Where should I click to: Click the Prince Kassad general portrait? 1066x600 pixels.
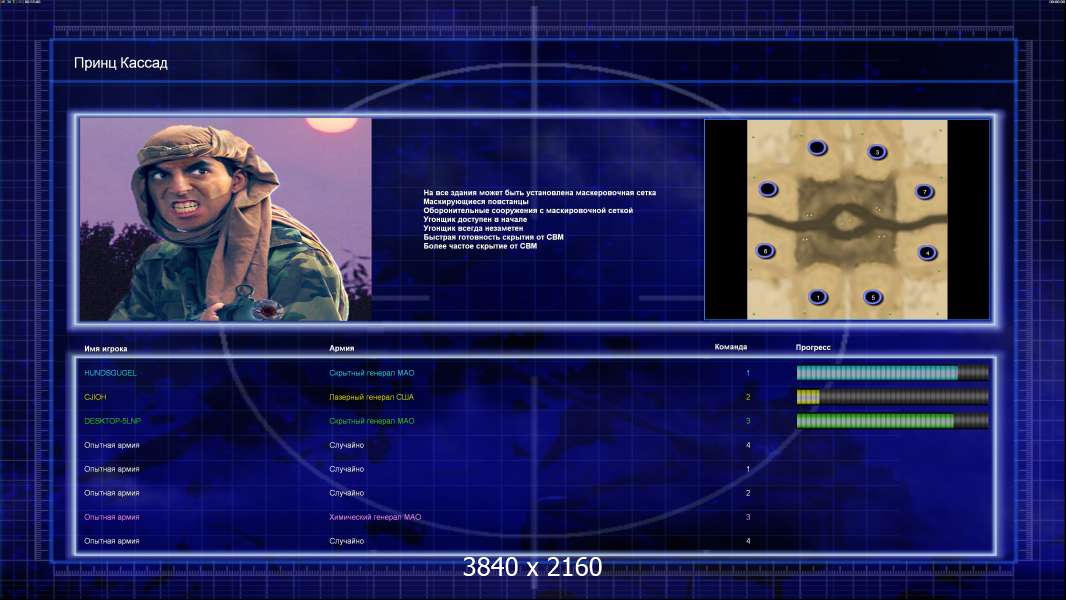click(226, 219)
